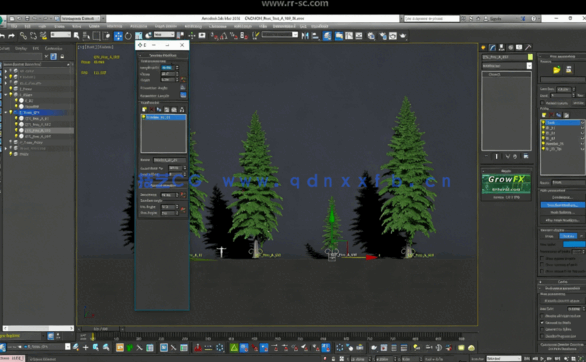This screenshot has width=586, height=362.
Task: Click the yellow folder Open preset icon in GrowFX
Action: coord(557,70)
